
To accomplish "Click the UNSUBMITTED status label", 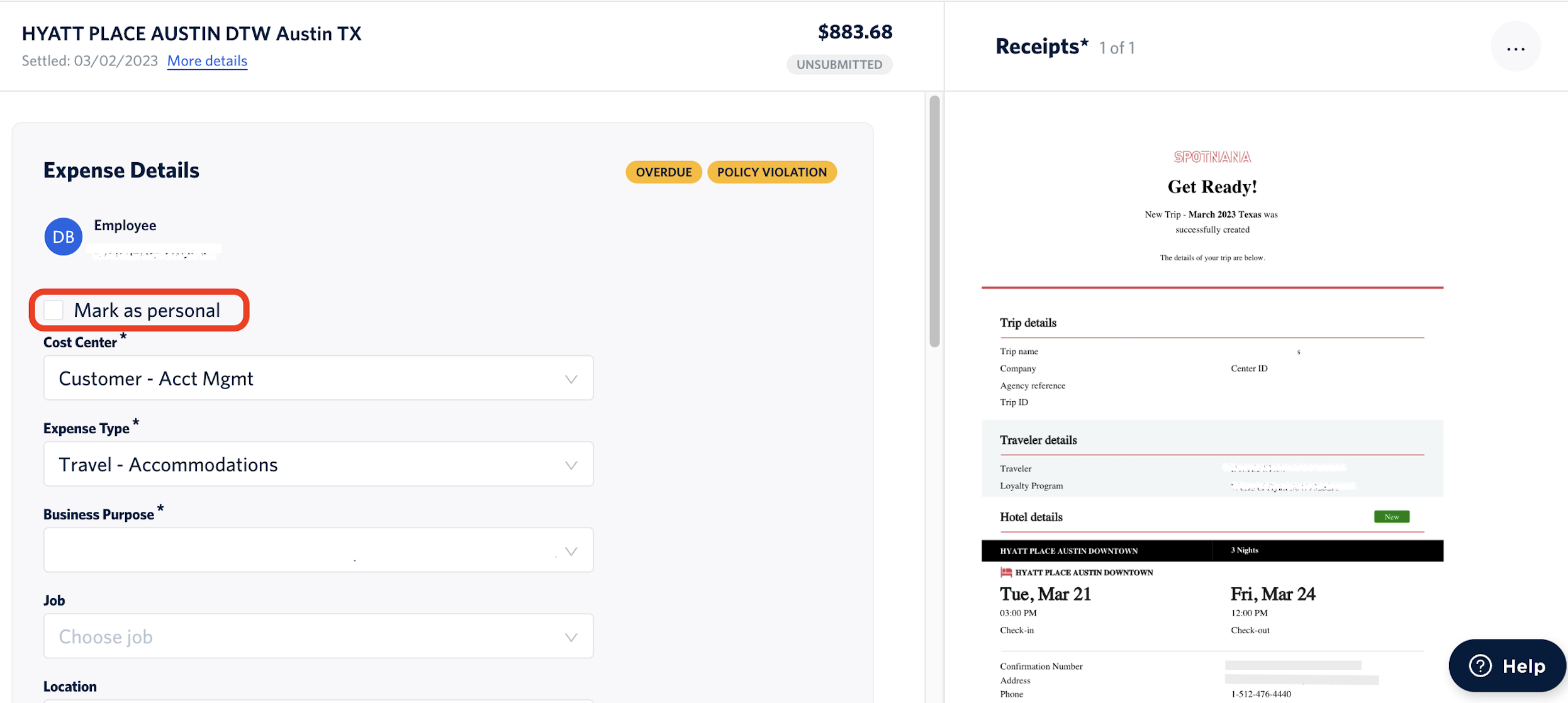I will [x=839, y=64].
